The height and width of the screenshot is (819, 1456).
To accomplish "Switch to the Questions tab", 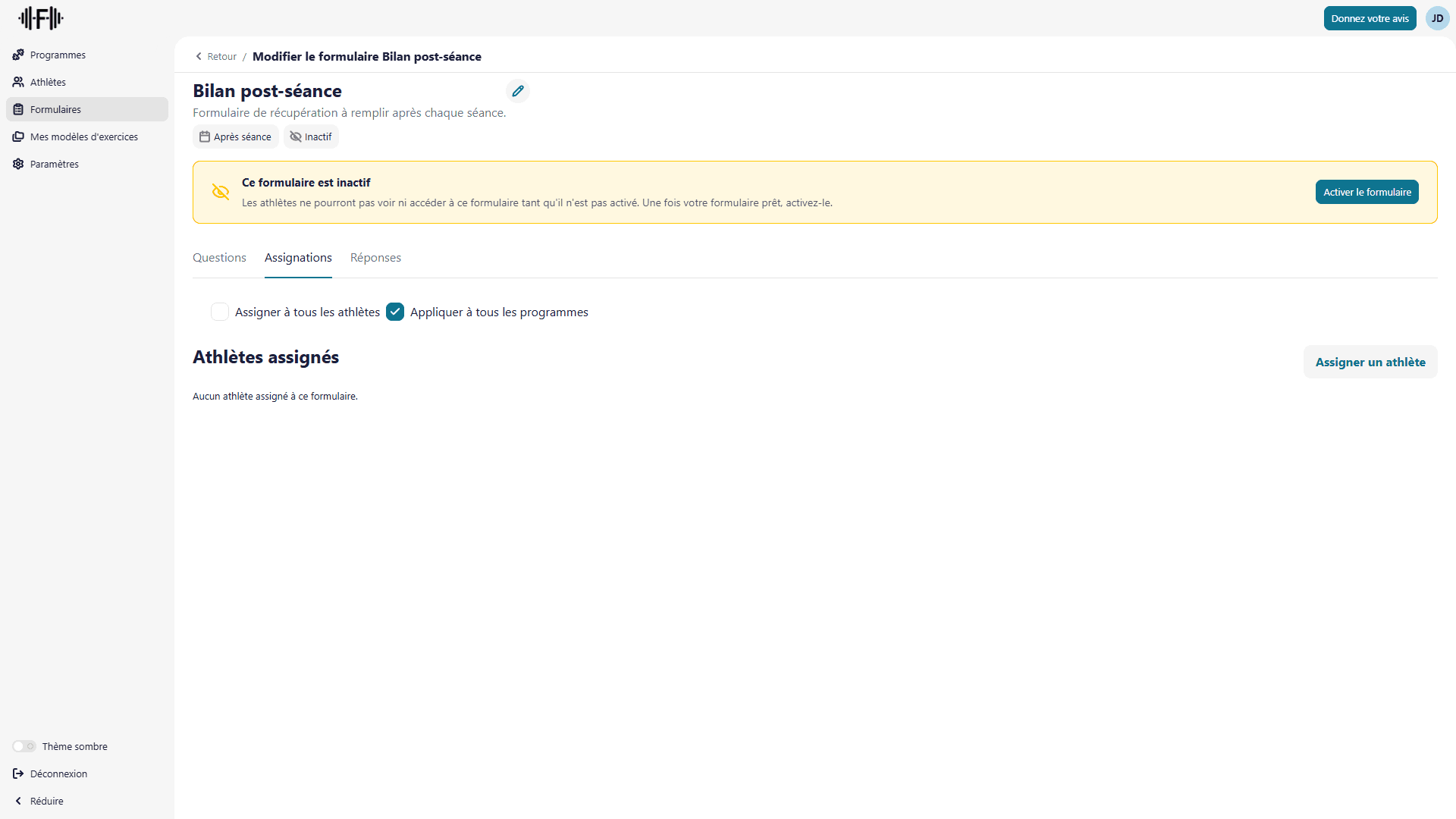I will [219, 258].
